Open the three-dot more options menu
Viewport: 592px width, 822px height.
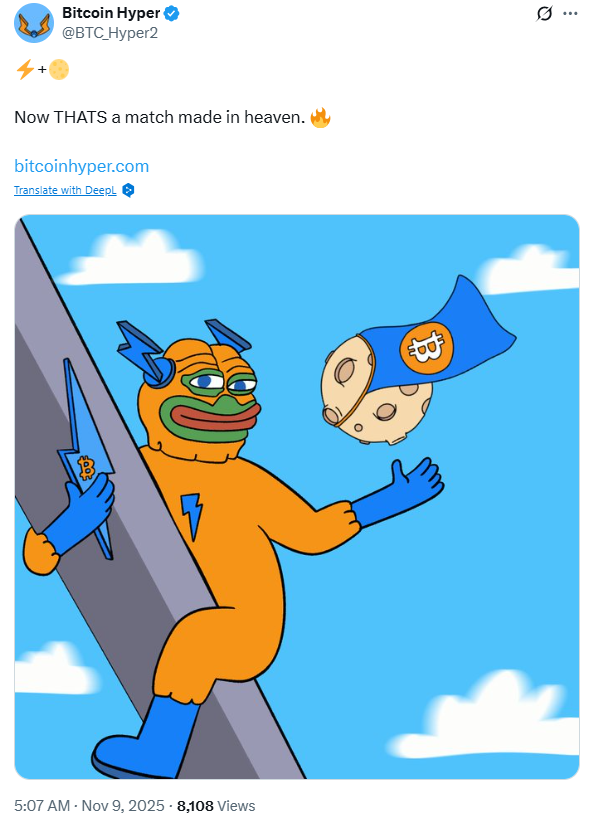coord(570,14)
